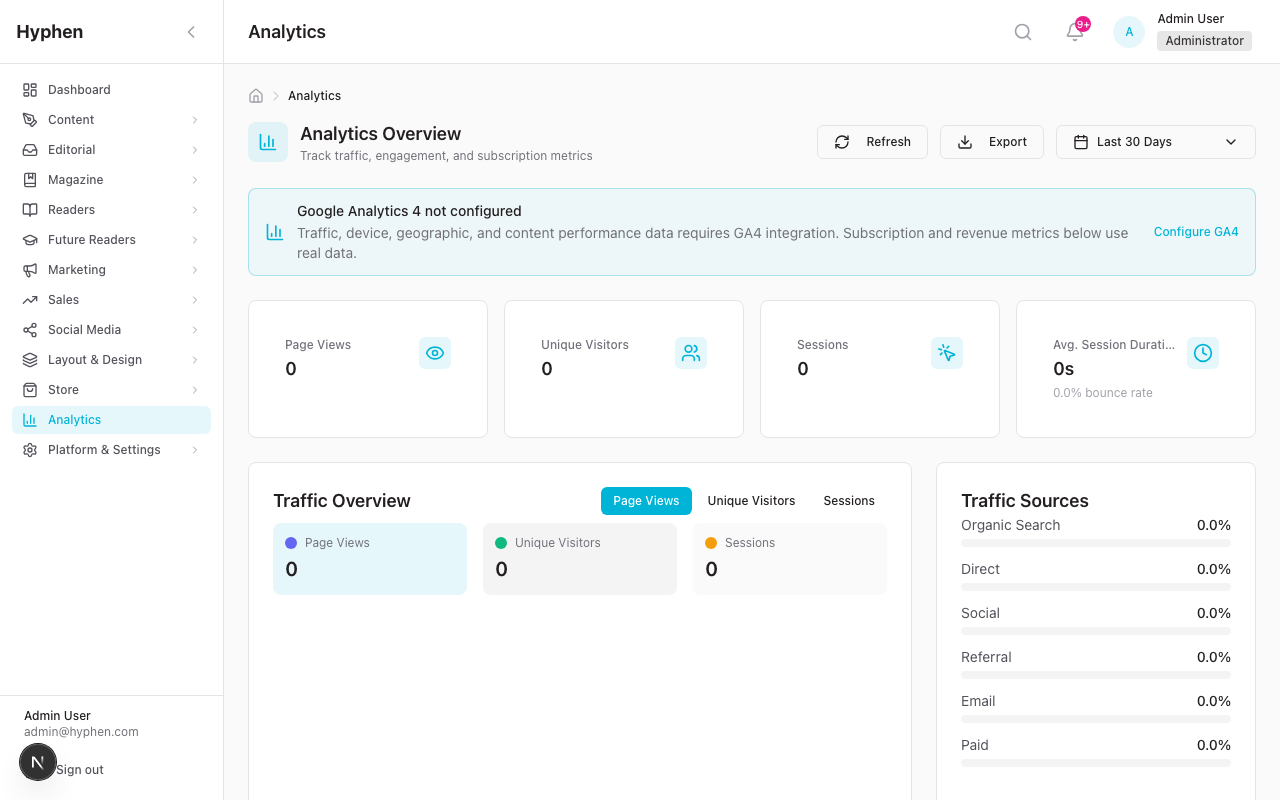Select the Page Views toggle in Traffic Overview

click(645, 500)
